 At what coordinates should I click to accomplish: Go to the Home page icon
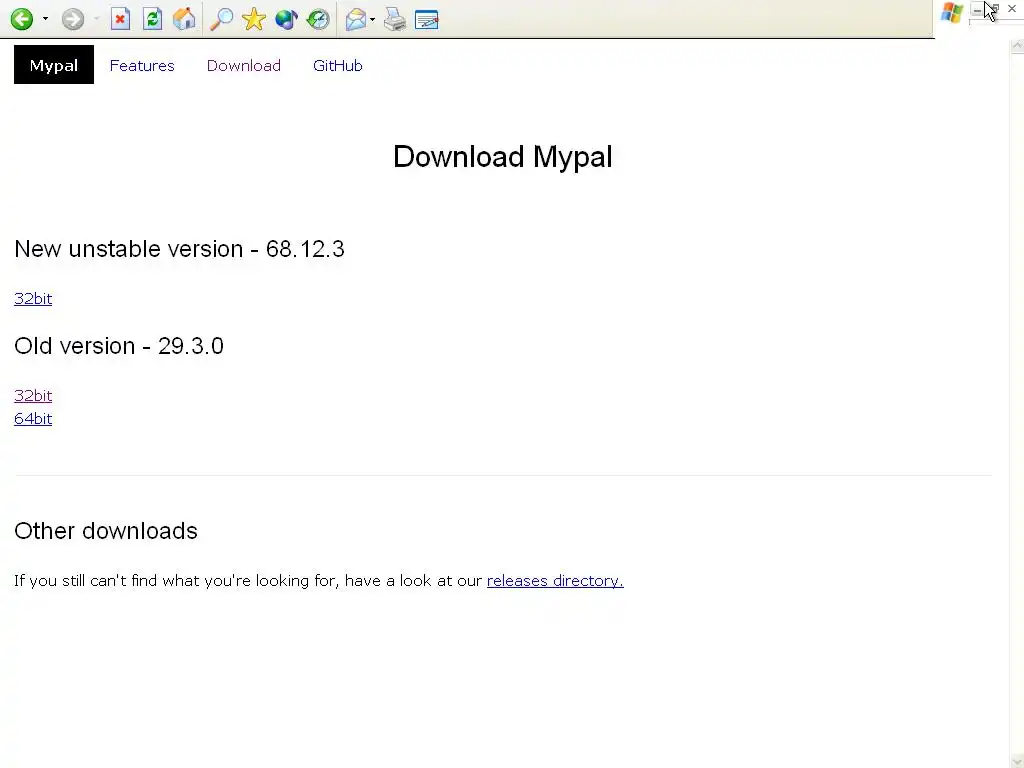click(x=184, y=19)
